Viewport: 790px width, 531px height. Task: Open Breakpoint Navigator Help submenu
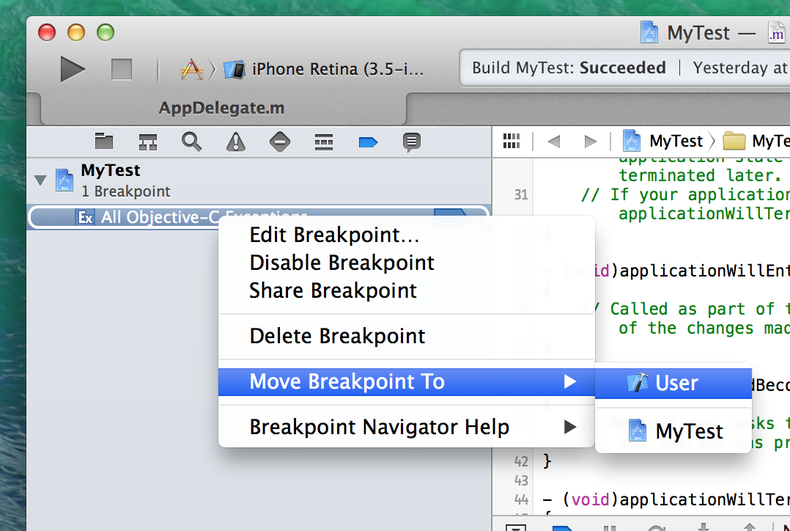click(407, 427)
